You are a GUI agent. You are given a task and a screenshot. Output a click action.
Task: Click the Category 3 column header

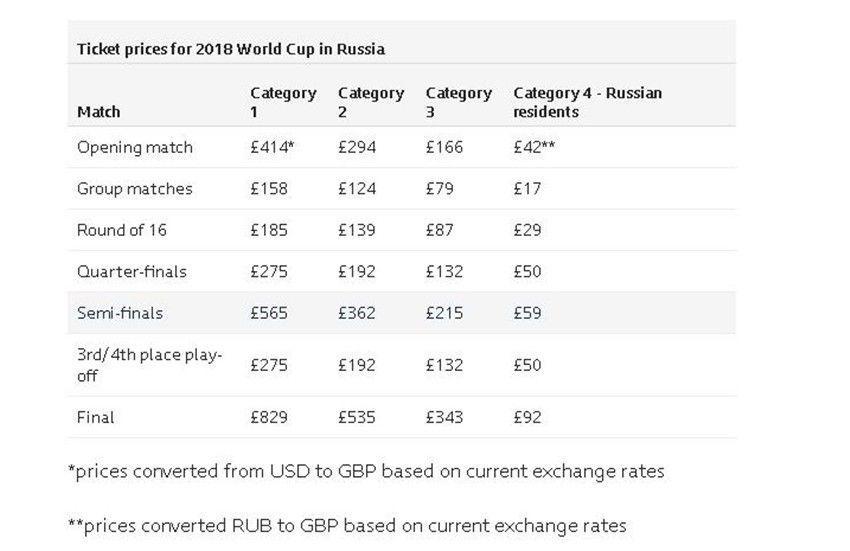coord(459,102)
